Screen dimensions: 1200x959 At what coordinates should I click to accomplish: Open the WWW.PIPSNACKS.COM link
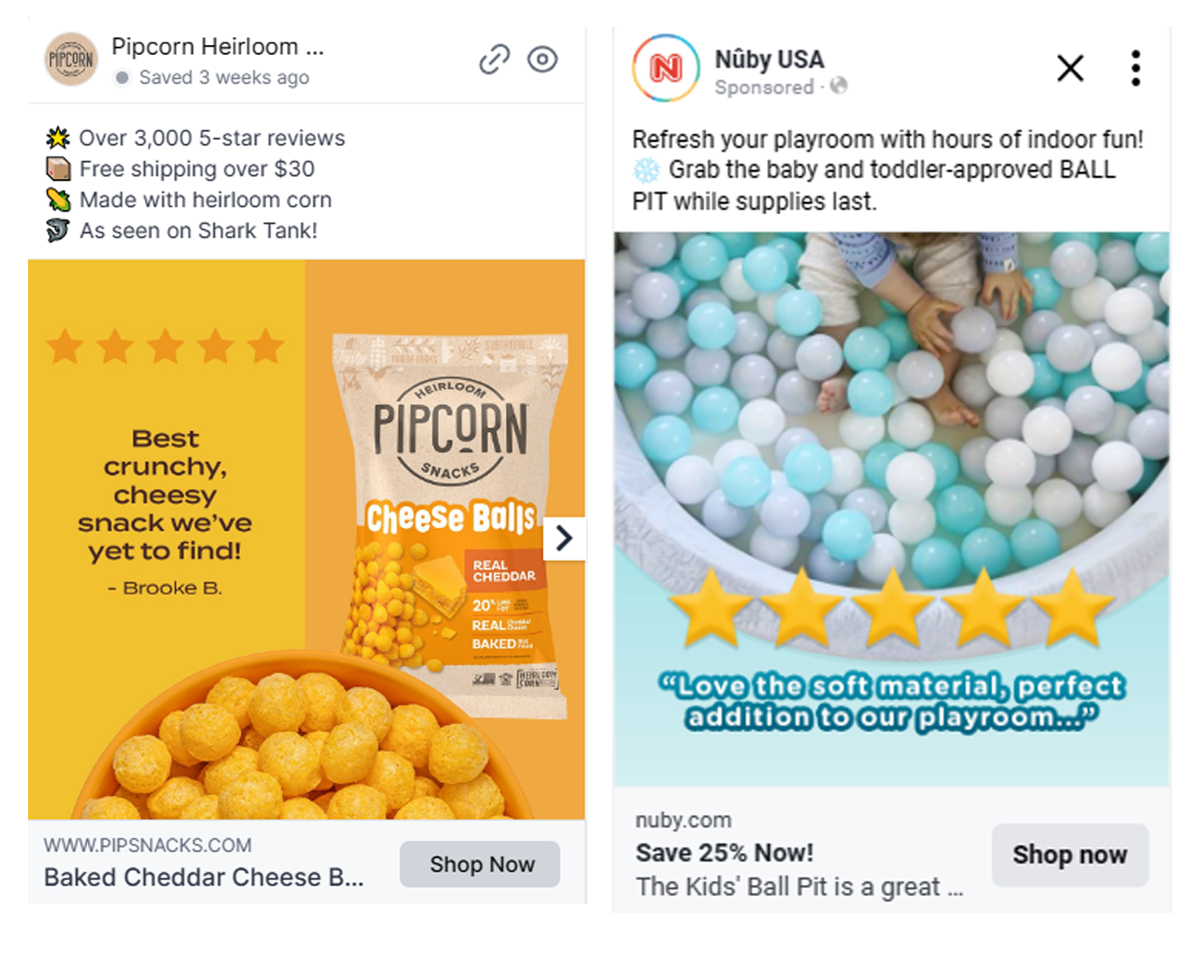pos(146,844)
